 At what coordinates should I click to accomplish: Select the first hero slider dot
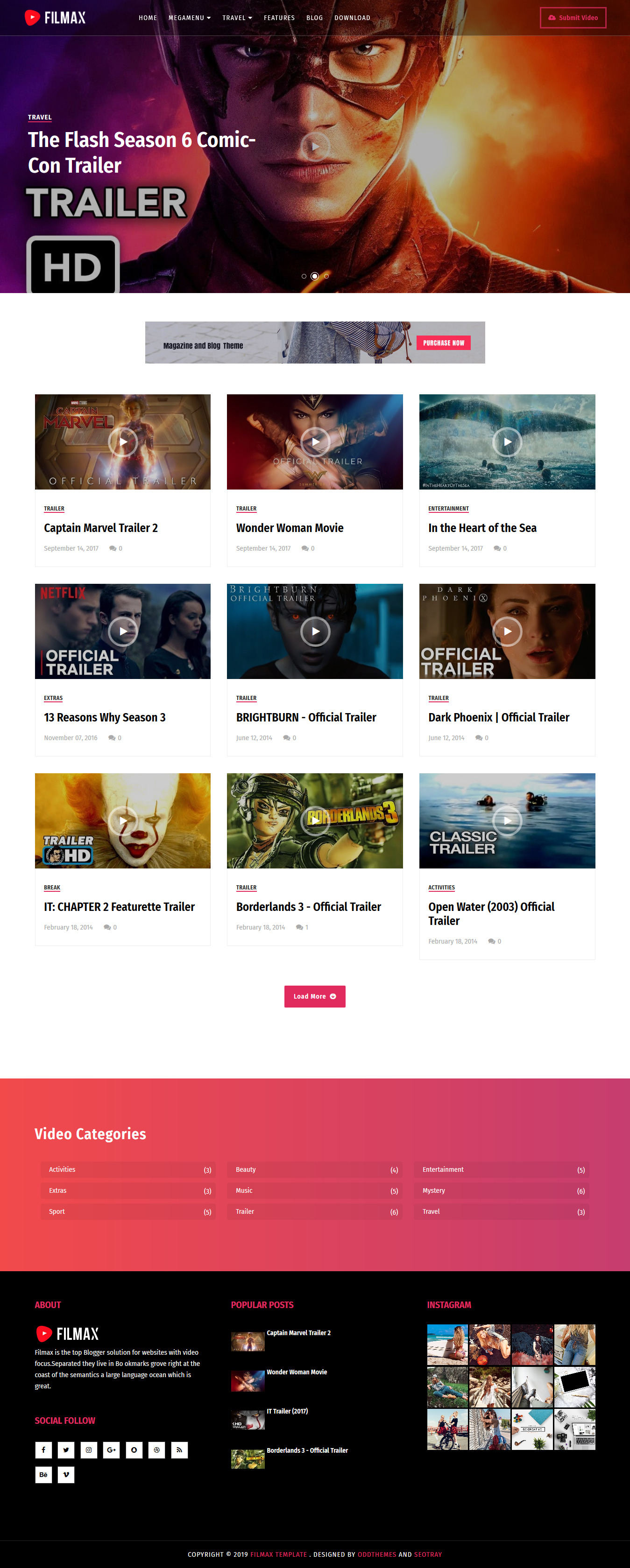click(304, 276)
